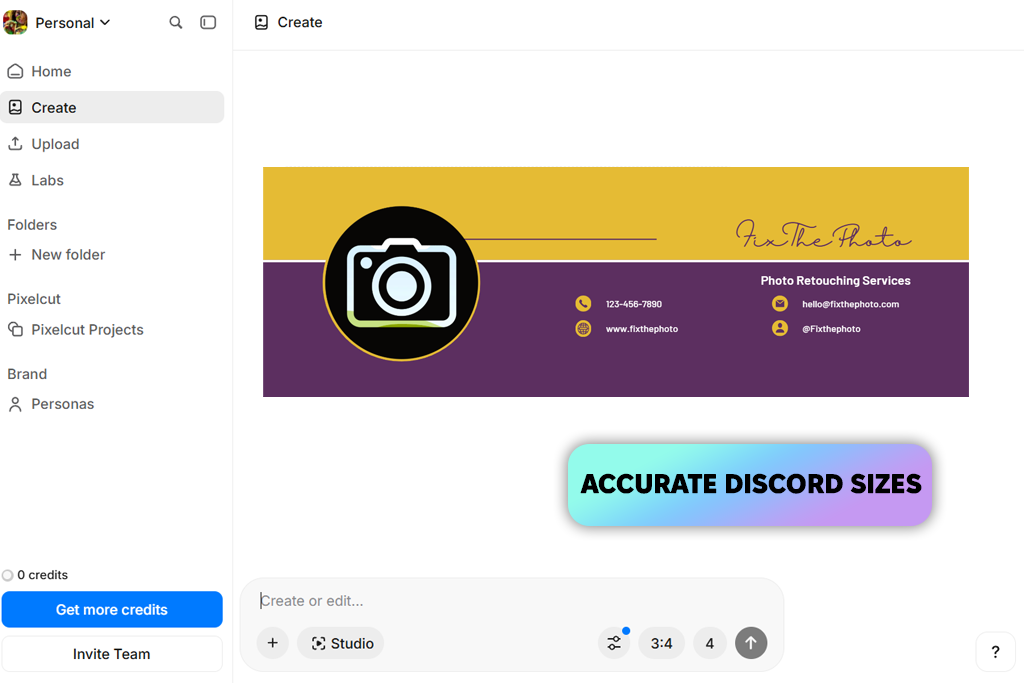Click Get more credits button
This screenshot has height=683, width=1024.
tap(112, 609)
